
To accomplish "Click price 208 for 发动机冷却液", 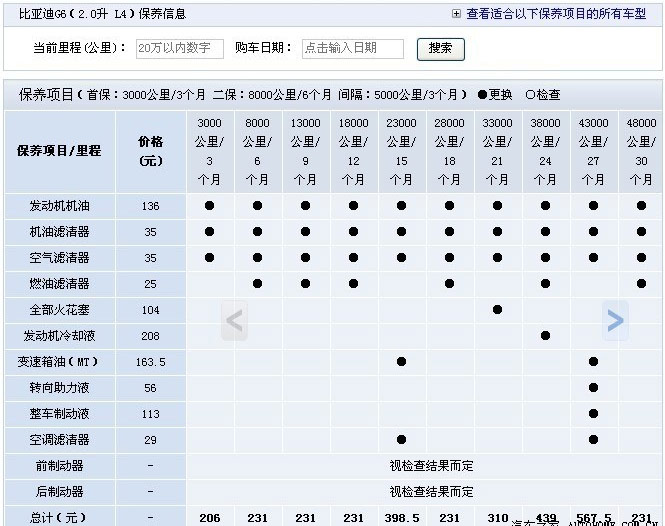I will [151, 336].
